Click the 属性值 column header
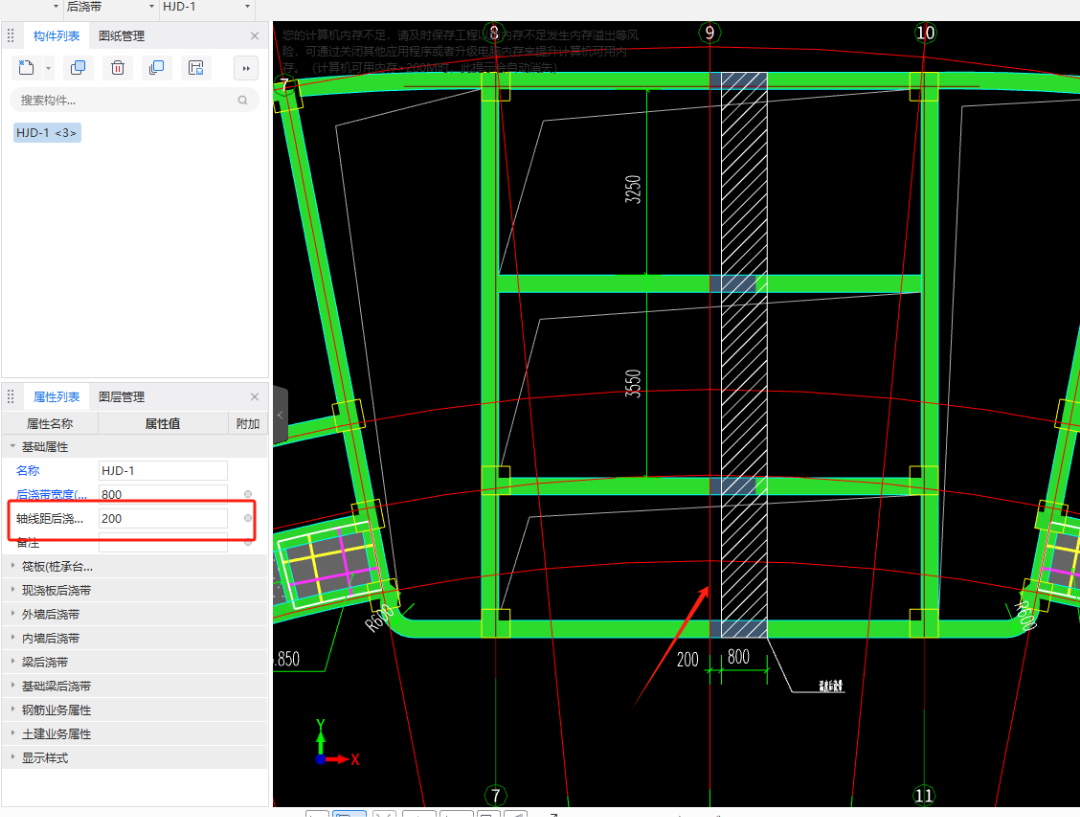Image resolution: width=1080 pixels, height=817 pixels. click(163, 424)
